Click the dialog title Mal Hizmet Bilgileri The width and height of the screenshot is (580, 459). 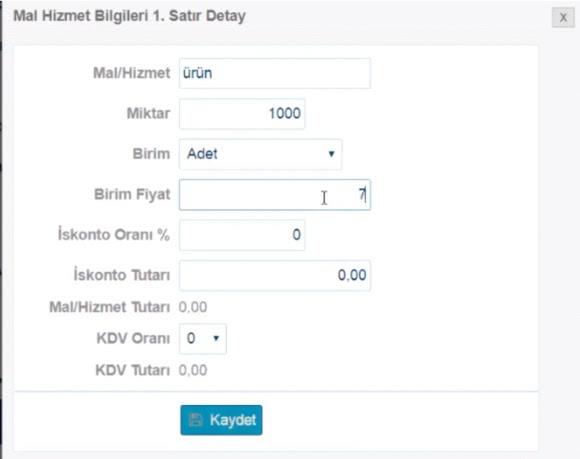point(81,16)
